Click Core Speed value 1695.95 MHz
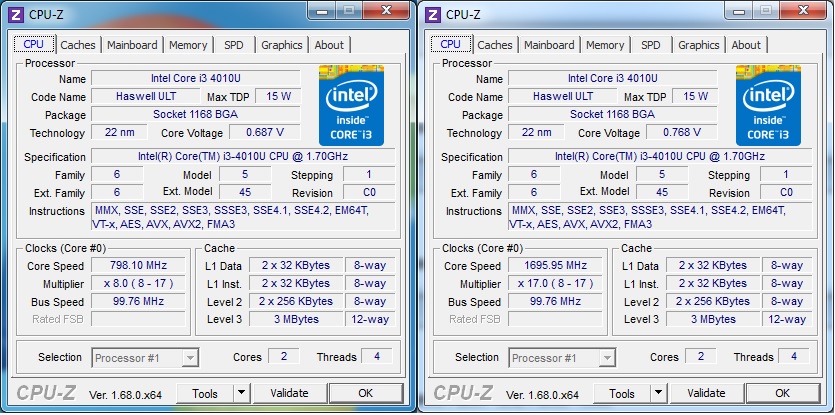Image resolution: width=835 pixels, height=415 pixels. 555,265
